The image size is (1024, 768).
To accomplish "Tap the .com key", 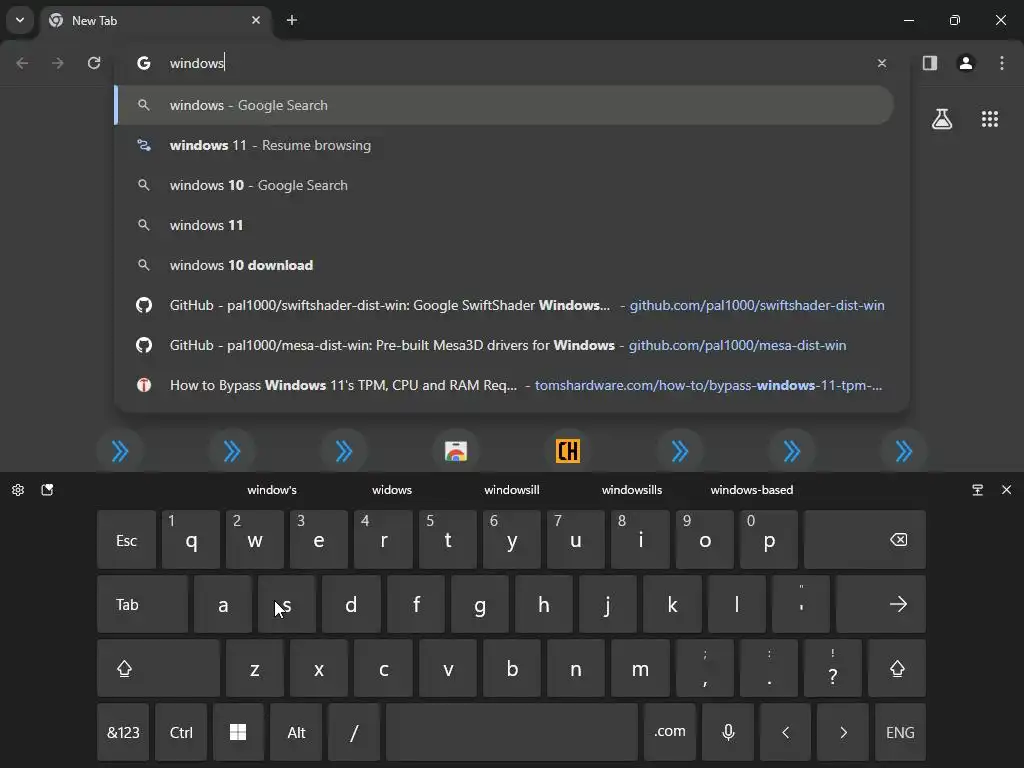I will tap(670, 732).
